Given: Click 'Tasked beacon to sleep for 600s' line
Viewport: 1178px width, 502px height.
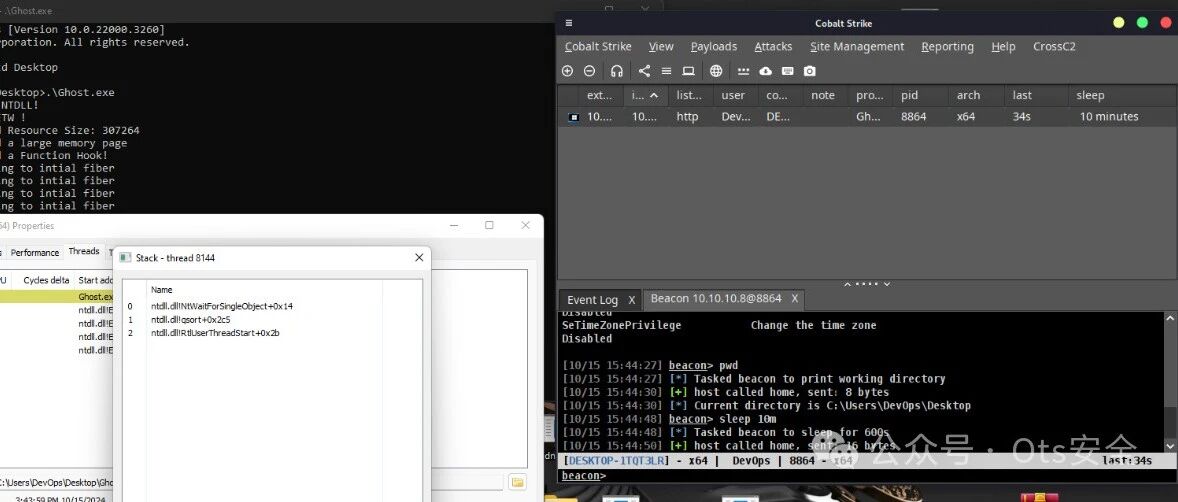Looking at the screenshot, I should (x=791, y=433).
